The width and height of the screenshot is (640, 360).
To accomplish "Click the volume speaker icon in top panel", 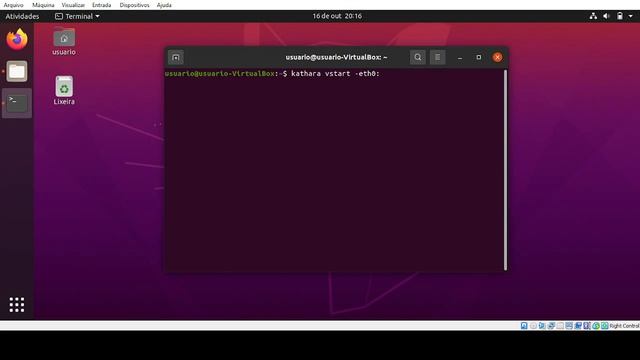I will click(607, 16).
